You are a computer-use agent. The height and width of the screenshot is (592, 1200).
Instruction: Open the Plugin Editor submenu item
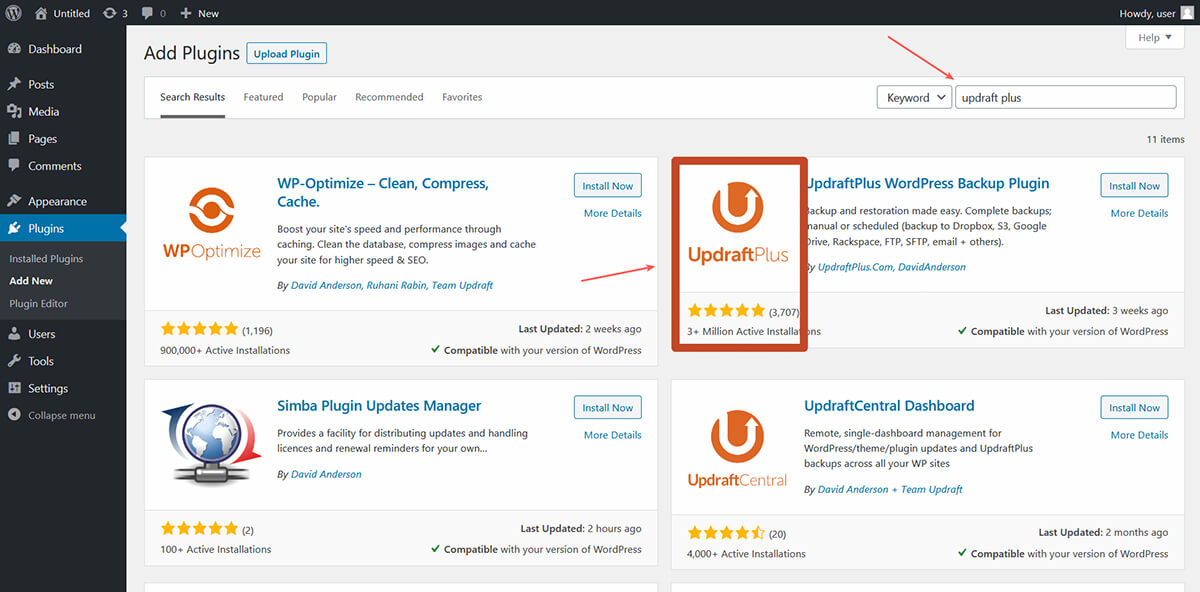(39, 304)
